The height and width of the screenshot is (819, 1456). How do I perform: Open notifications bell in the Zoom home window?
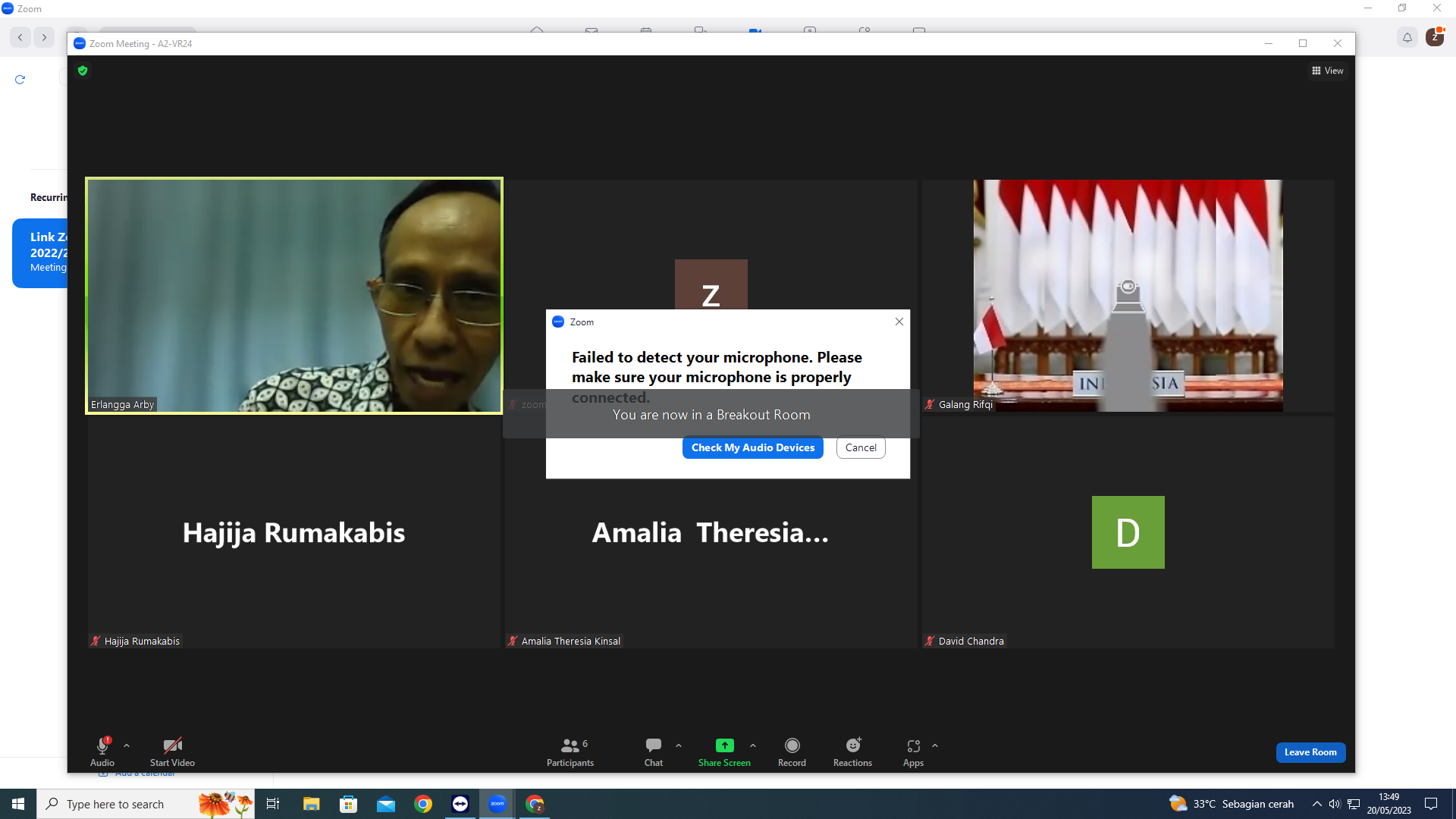pos(1407,37)
